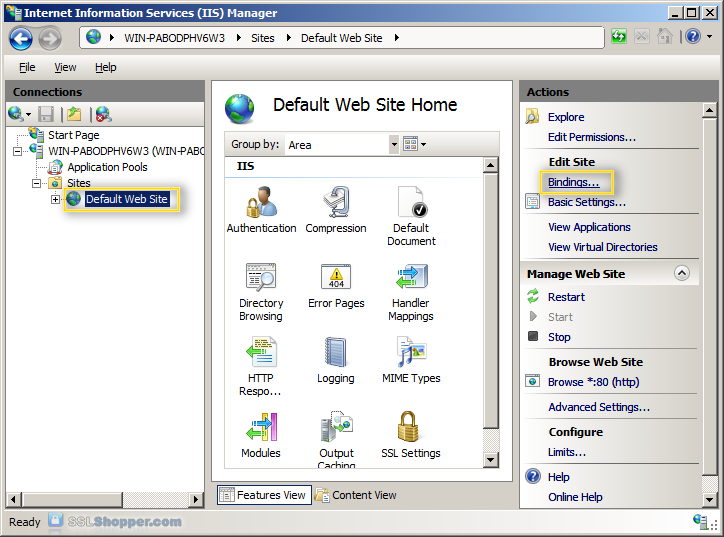Click View Virtual Directories link
The height and width of the screenshot is (537, 724).
[x=603, y=247]
